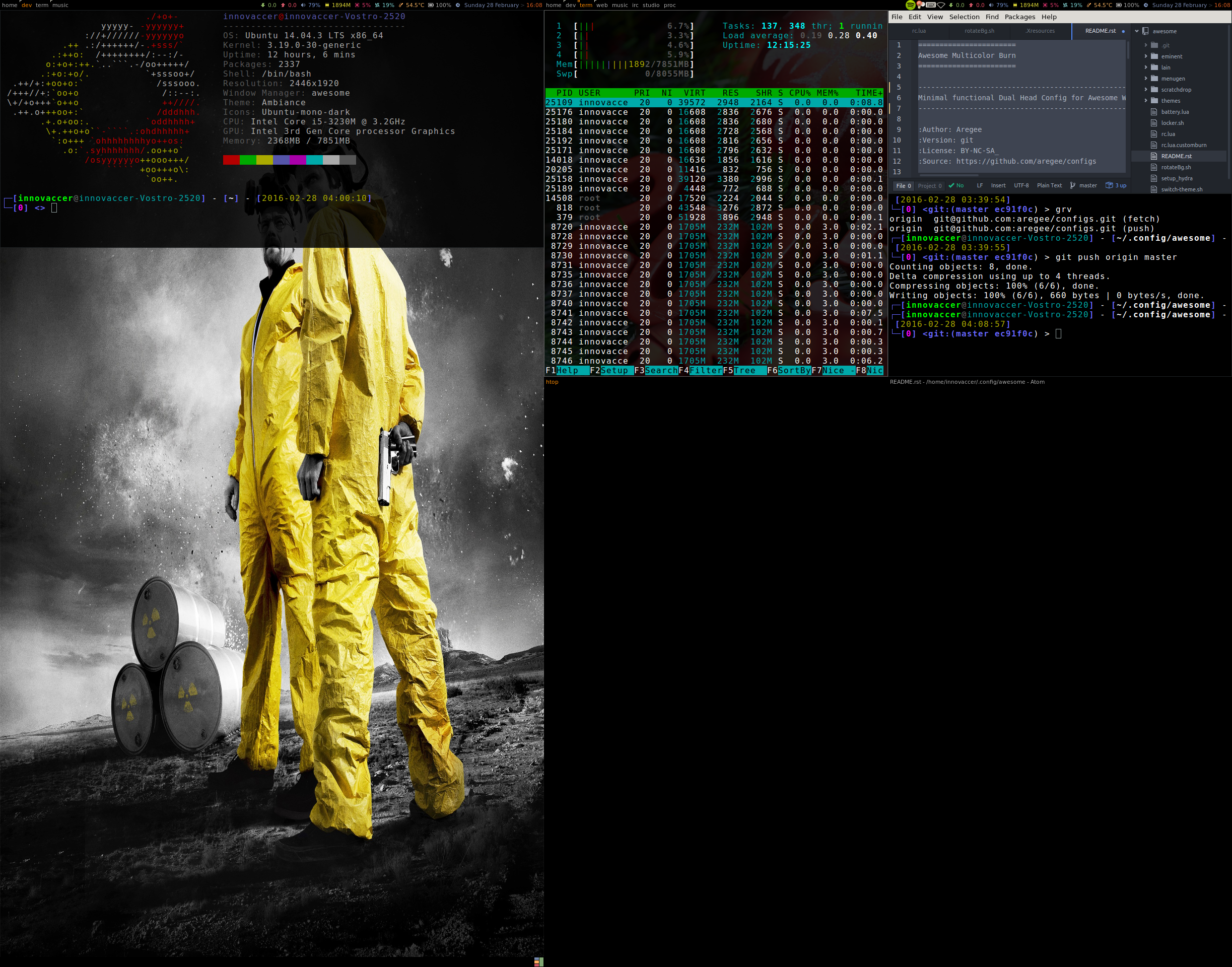Click the Spotify tray icon
The width and height of the screenshot is (1232, 967).
[x=911, y=5]
